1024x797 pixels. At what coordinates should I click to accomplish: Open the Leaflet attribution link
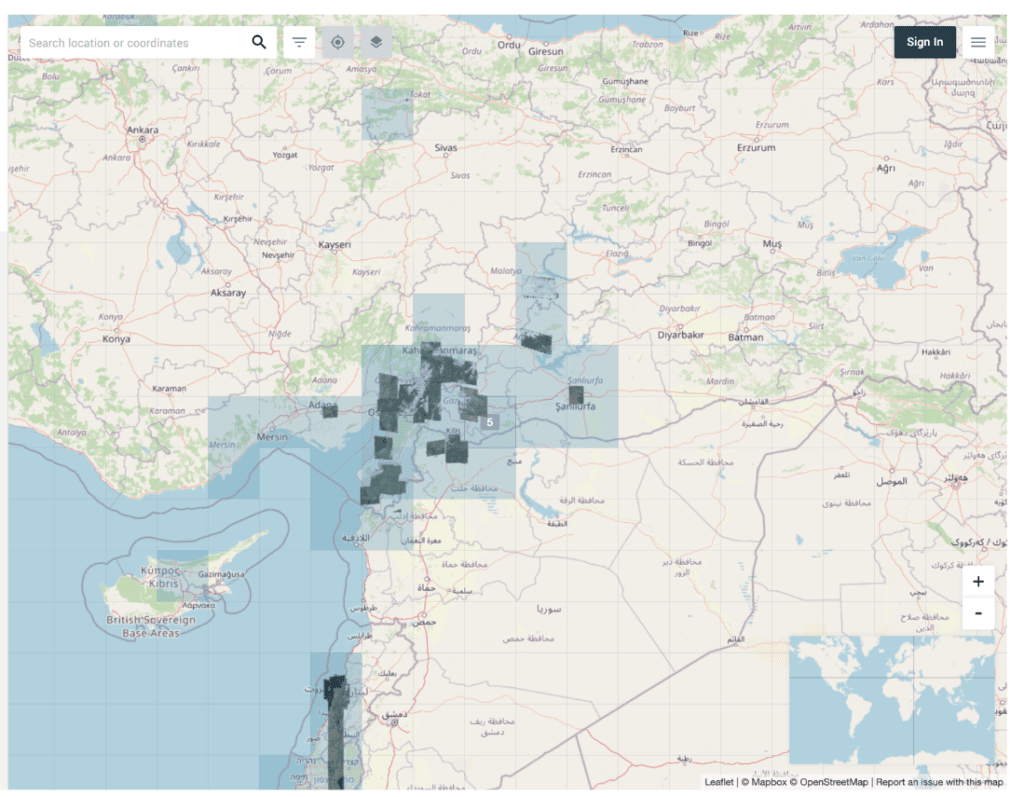(x=718, y=782)
